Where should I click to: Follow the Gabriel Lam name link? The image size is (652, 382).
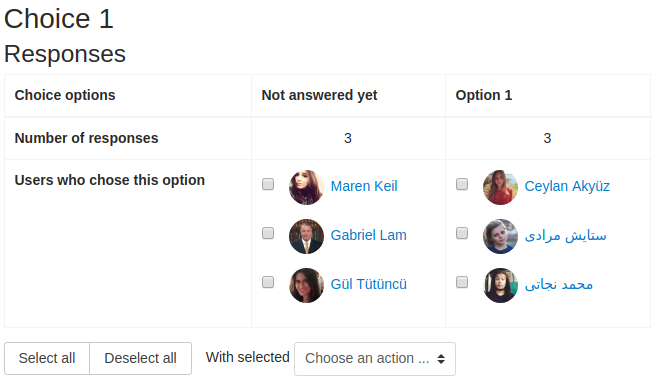click(368, 235)
